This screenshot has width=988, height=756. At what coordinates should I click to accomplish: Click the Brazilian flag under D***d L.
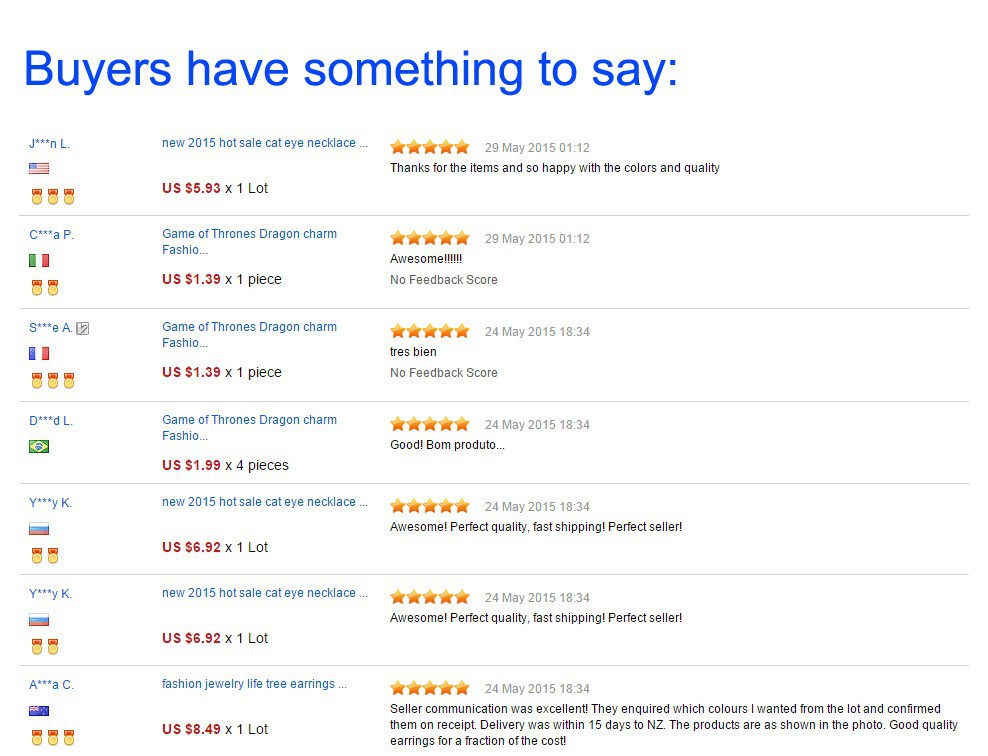[39, 446]
